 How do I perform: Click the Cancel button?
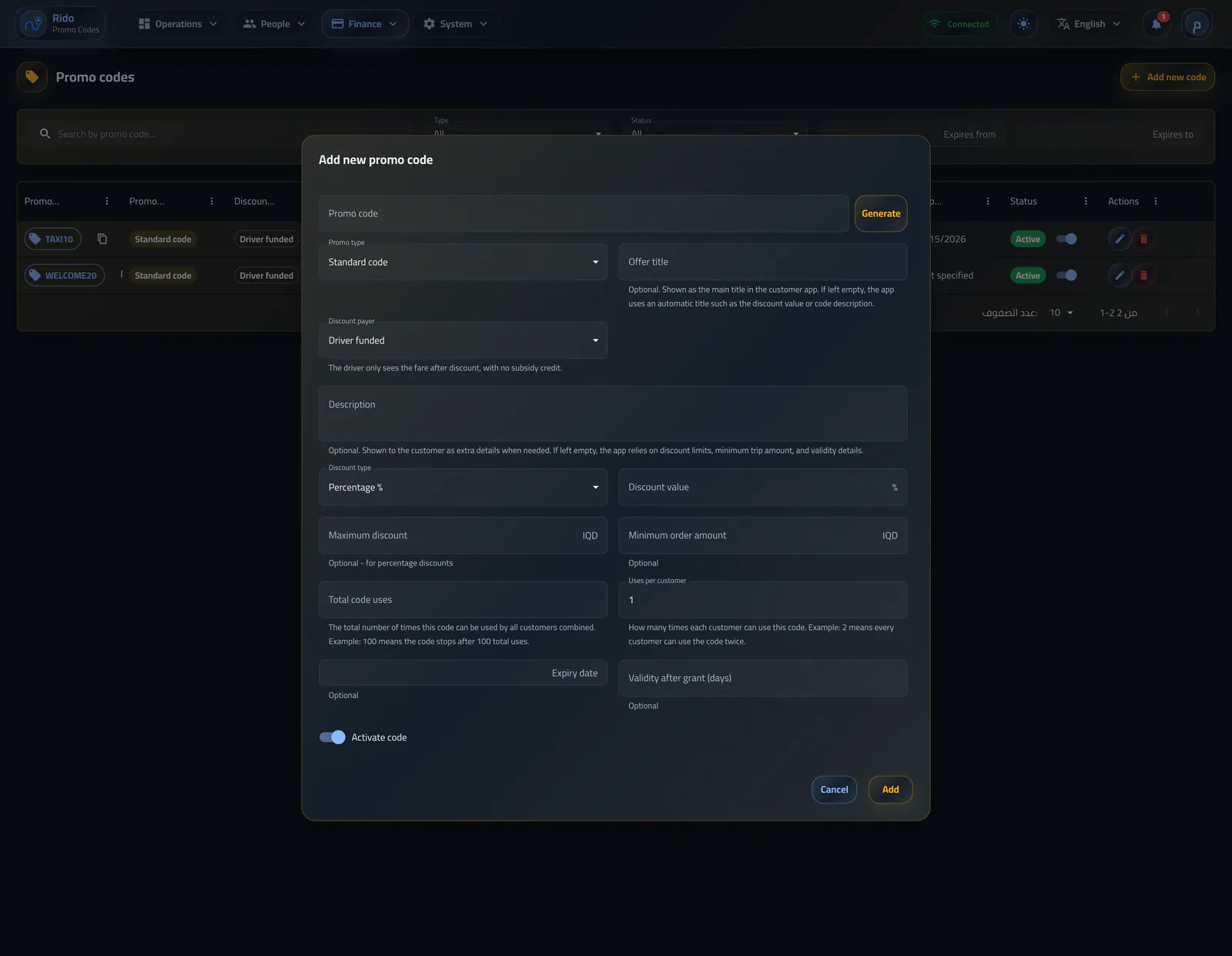(834, 790)
